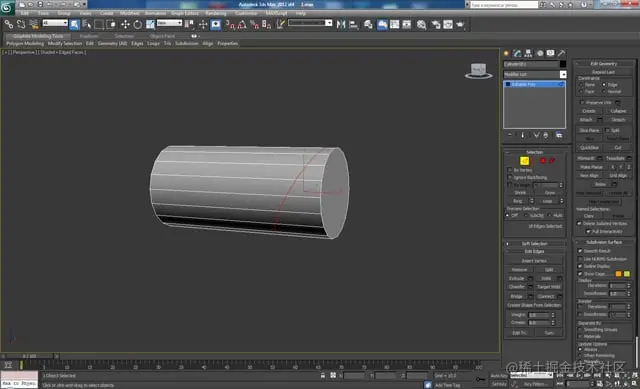The height and width of the screenshot is (389, 640).
Task: Select the Unlink Selection tool
Action: click(x=21, y=25)
